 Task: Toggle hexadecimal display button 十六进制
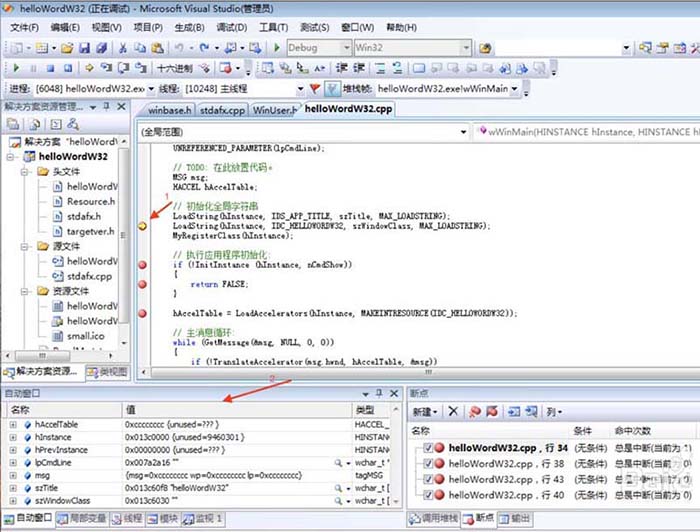coord(175,68)
